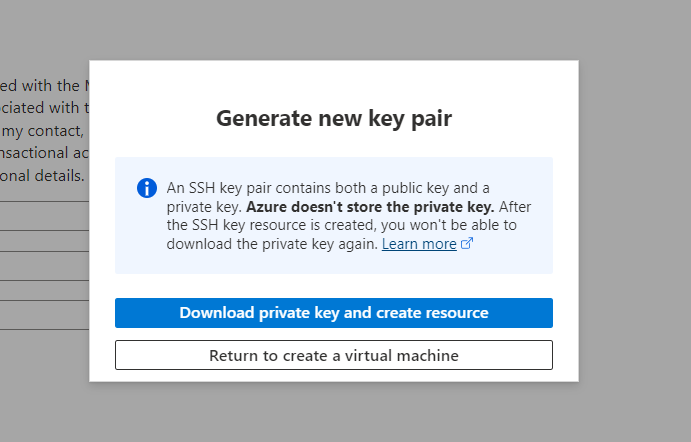Click the first background row under onal details

click(x=44, y=216)
